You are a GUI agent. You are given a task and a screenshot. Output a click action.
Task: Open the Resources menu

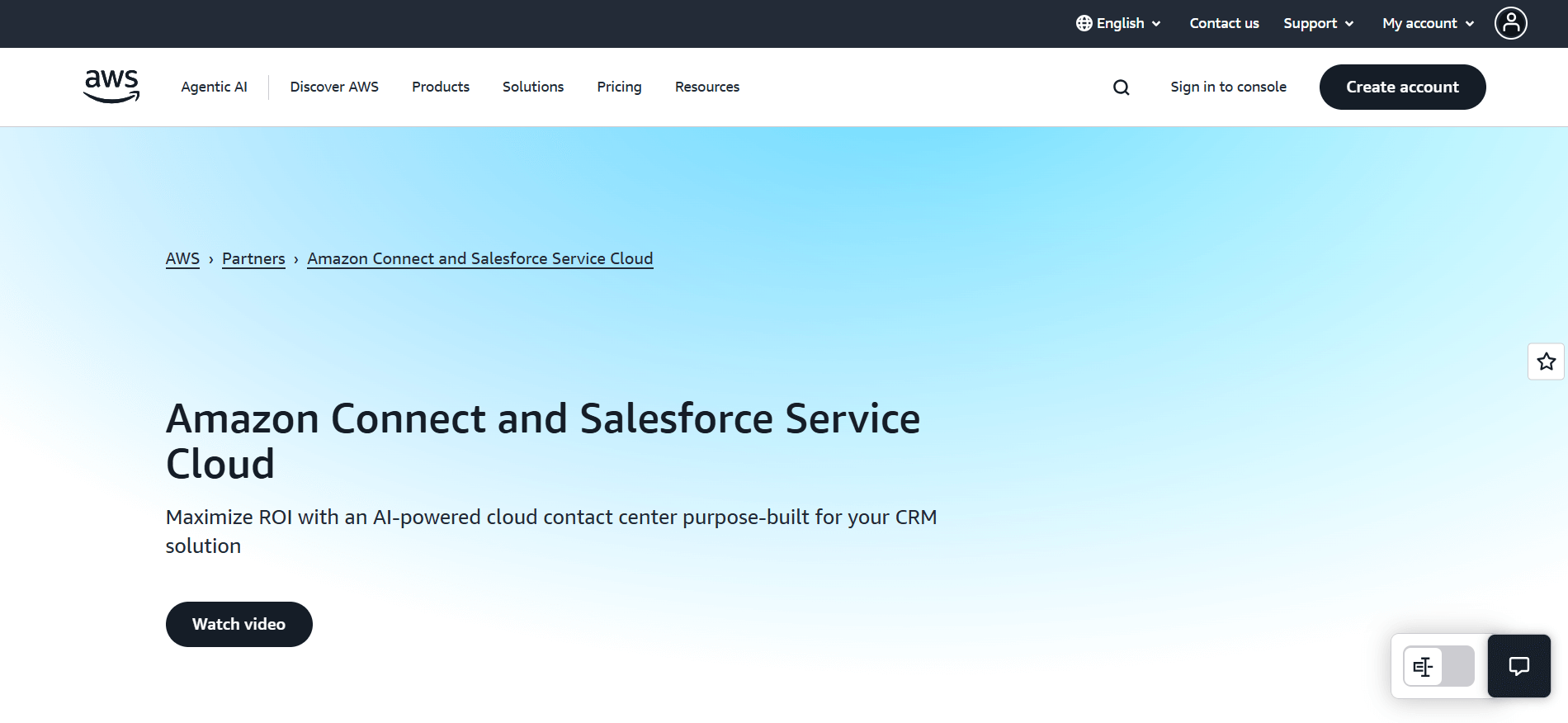pyautogui.click(x=707, y=87)
